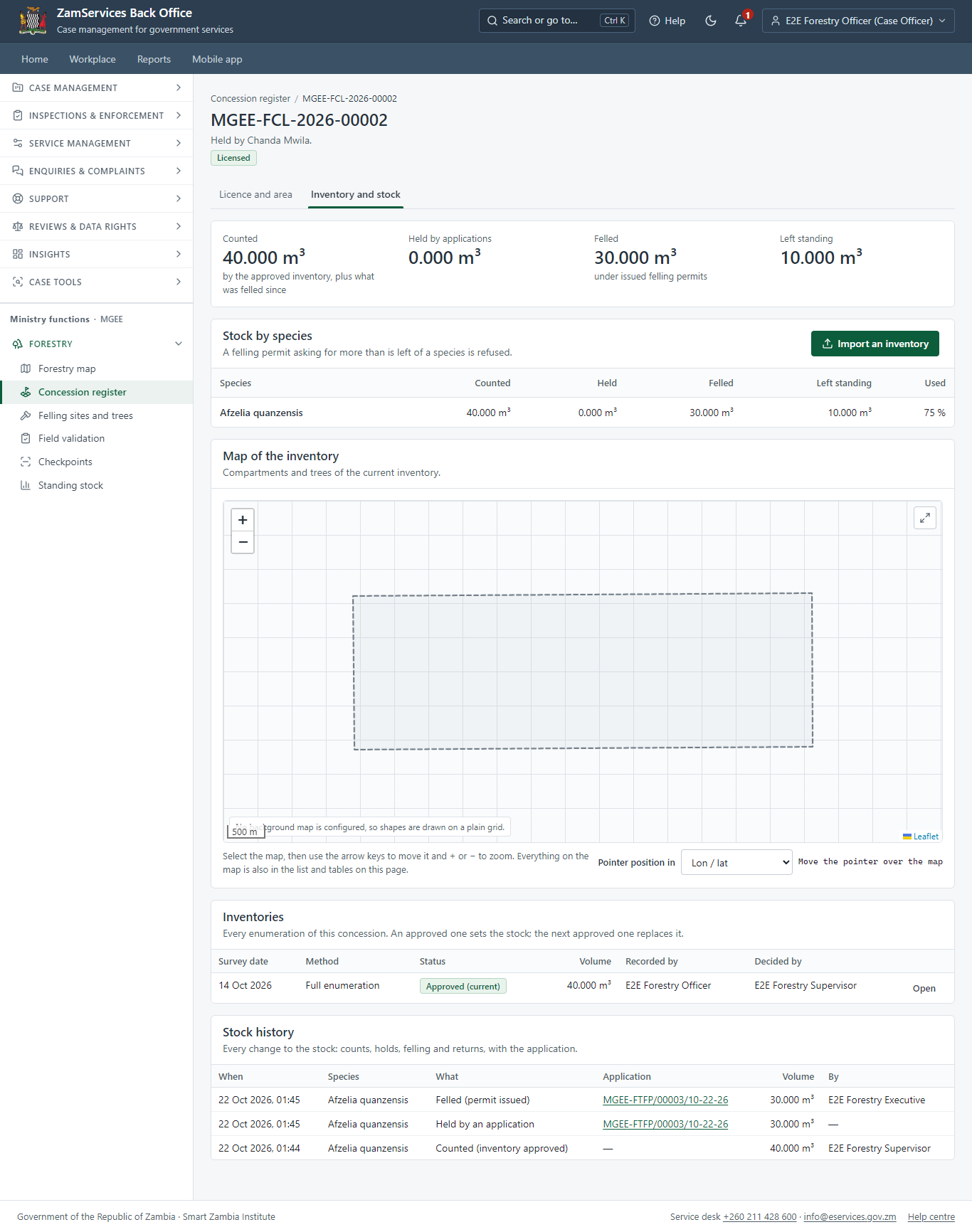Click the Help centre footer link
The width and height of the screenshot is (972, 1232).
pyautogui.click(x=931, y=1216)
